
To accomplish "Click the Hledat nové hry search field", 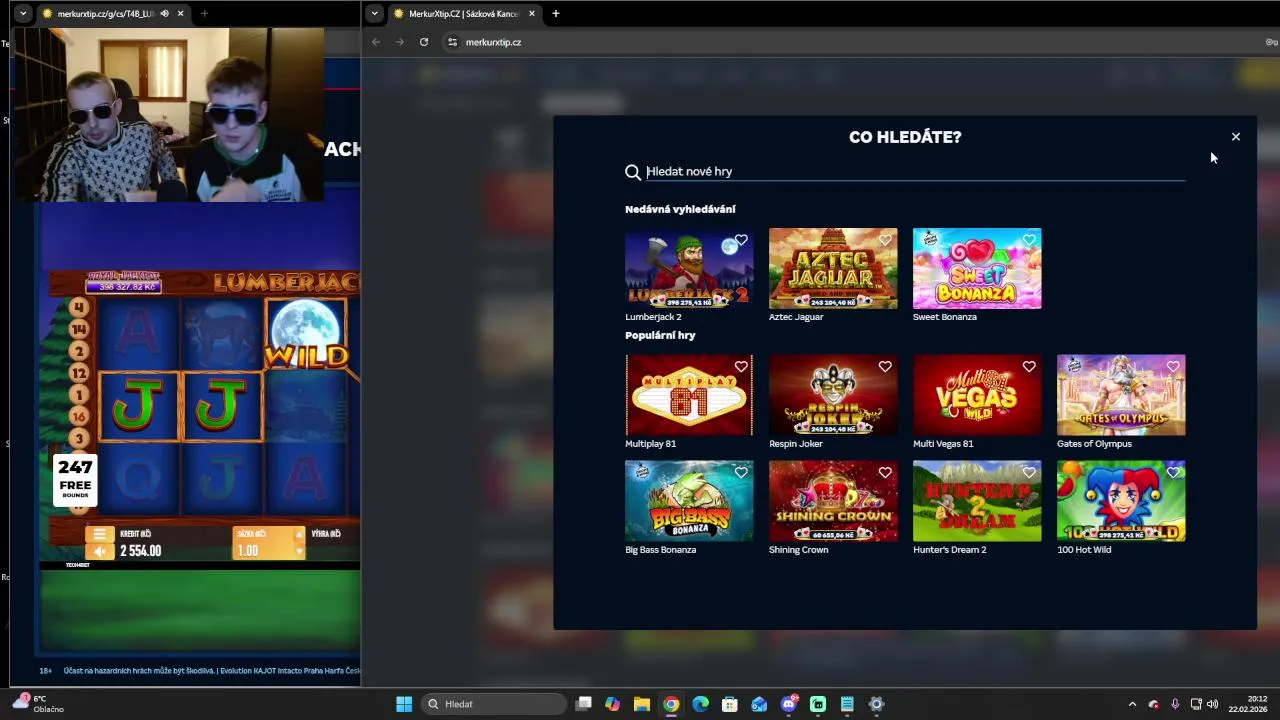I will pyautogui.click(x=915, y=171).
